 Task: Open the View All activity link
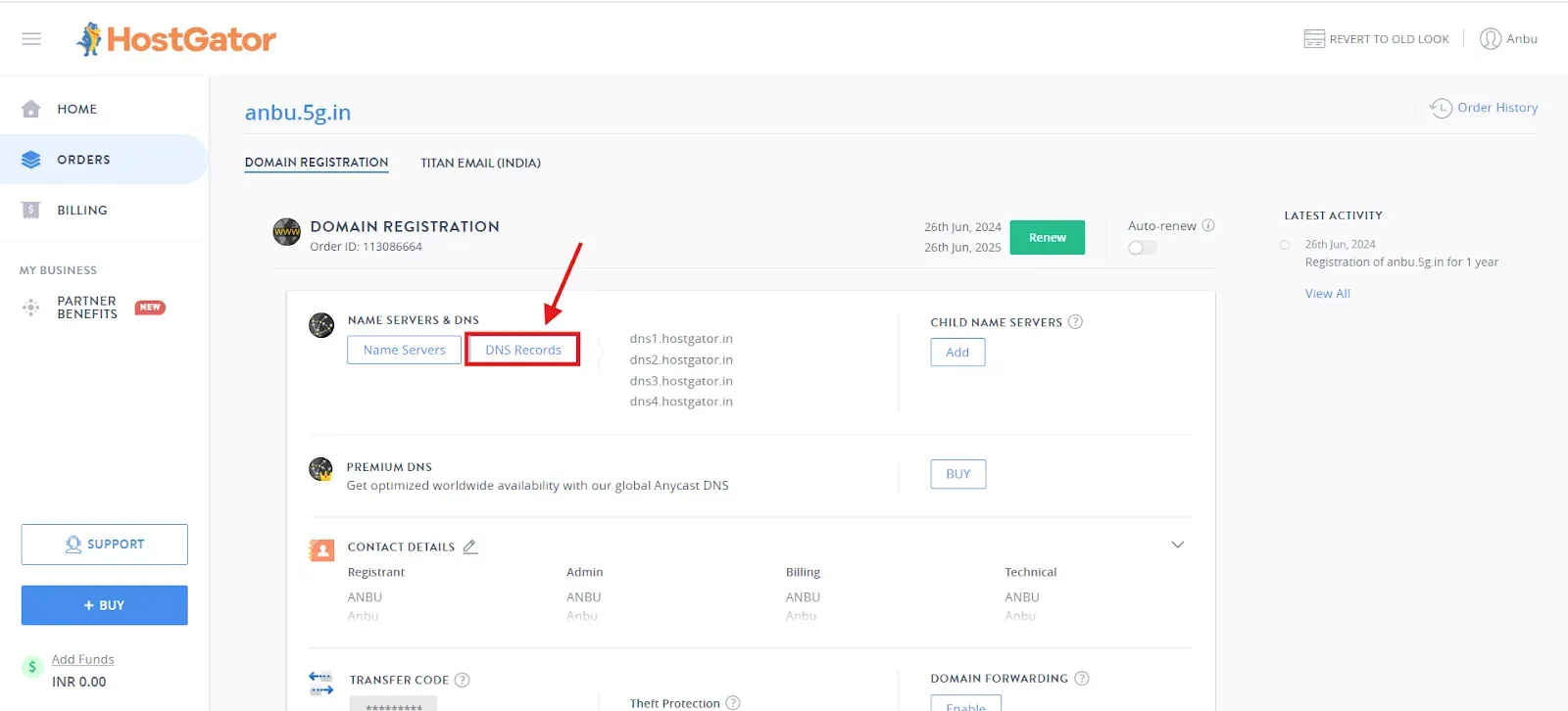tap(1328, 294)
